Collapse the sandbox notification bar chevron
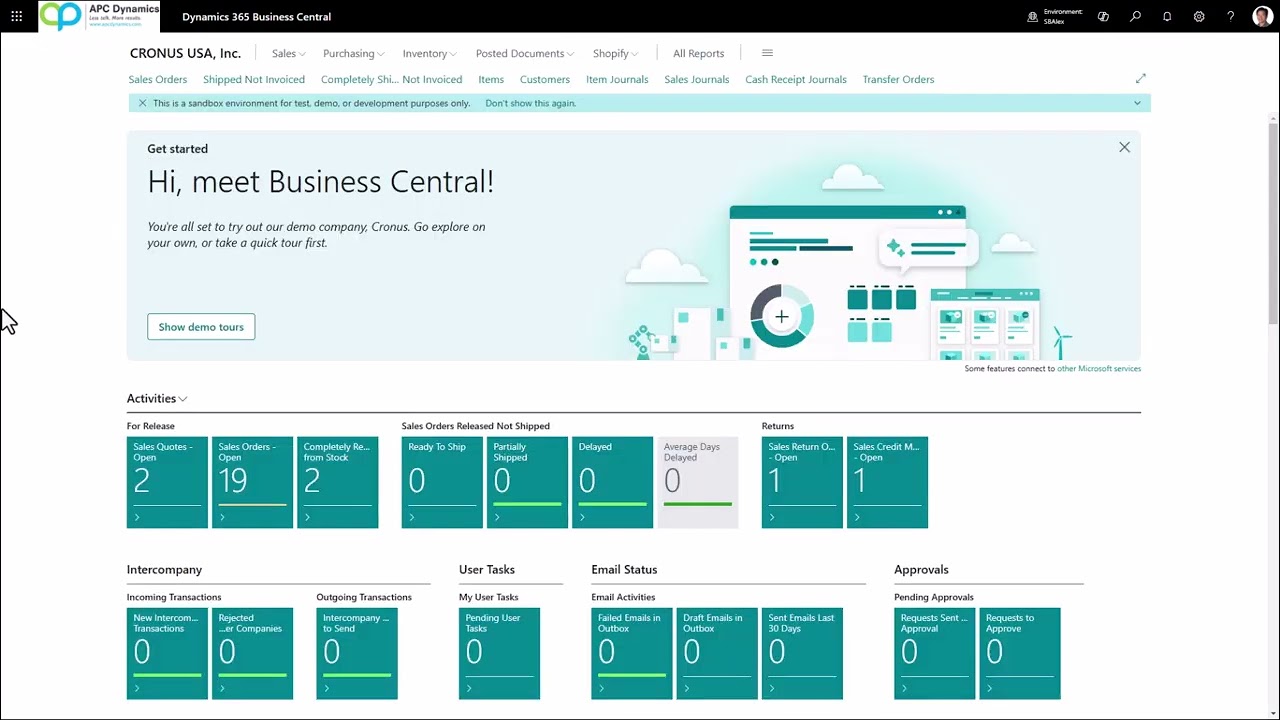The image size is (1280, 720). coord(1137,103)
